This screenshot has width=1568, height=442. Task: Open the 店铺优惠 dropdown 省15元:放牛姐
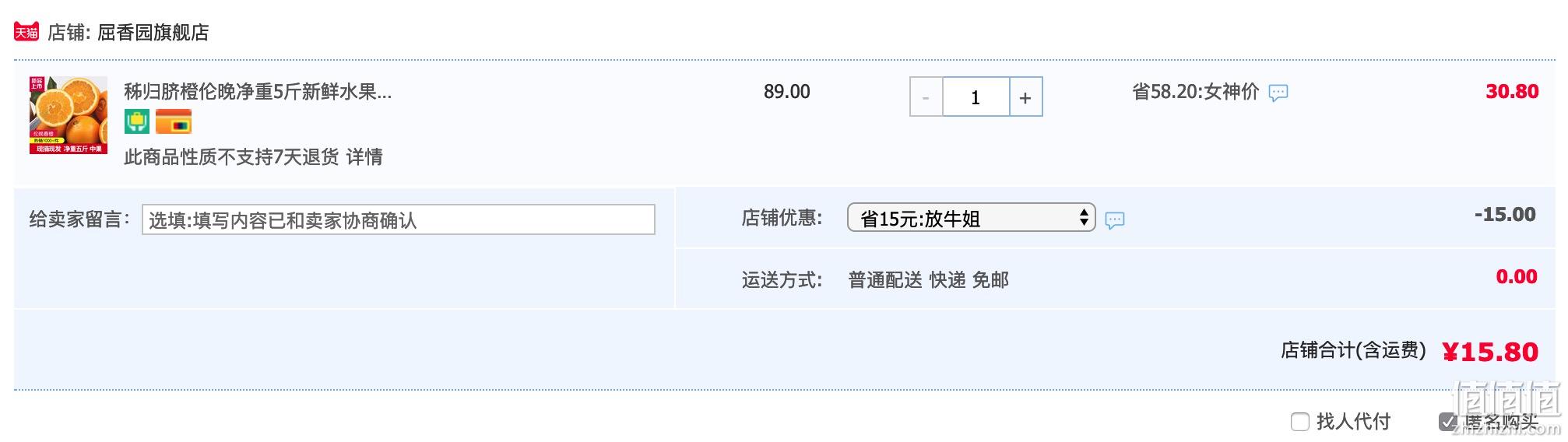point(971,218)
